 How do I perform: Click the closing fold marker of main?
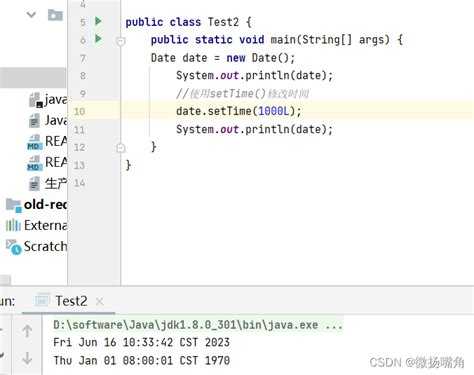121,147
